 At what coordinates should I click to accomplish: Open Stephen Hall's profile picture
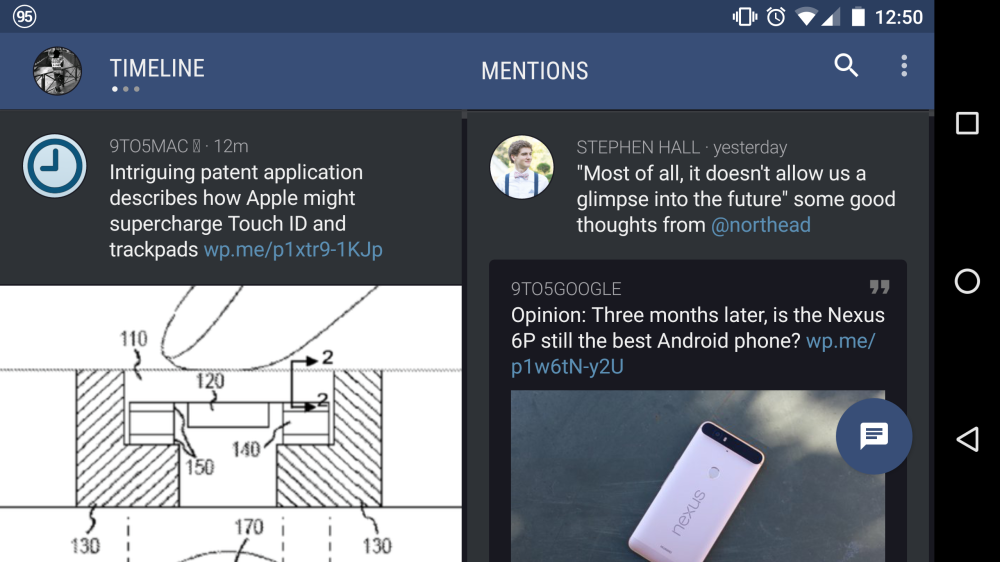522,167
